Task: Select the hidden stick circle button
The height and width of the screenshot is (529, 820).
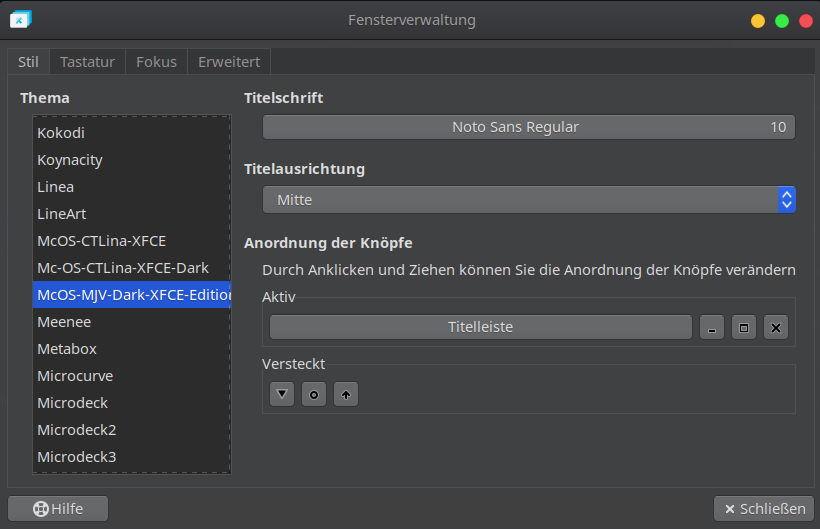Action: click(x=314, y=394)
